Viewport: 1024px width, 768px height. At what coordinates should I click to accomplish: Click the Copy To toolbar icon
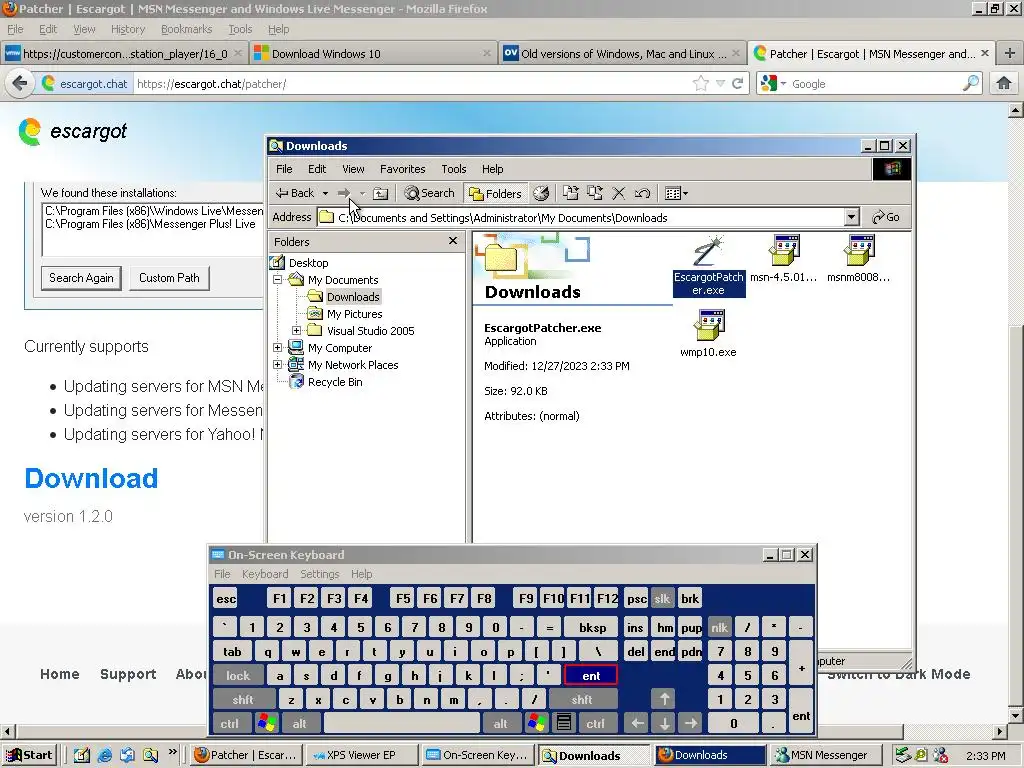pyautogui.click(x=595, y=193)
